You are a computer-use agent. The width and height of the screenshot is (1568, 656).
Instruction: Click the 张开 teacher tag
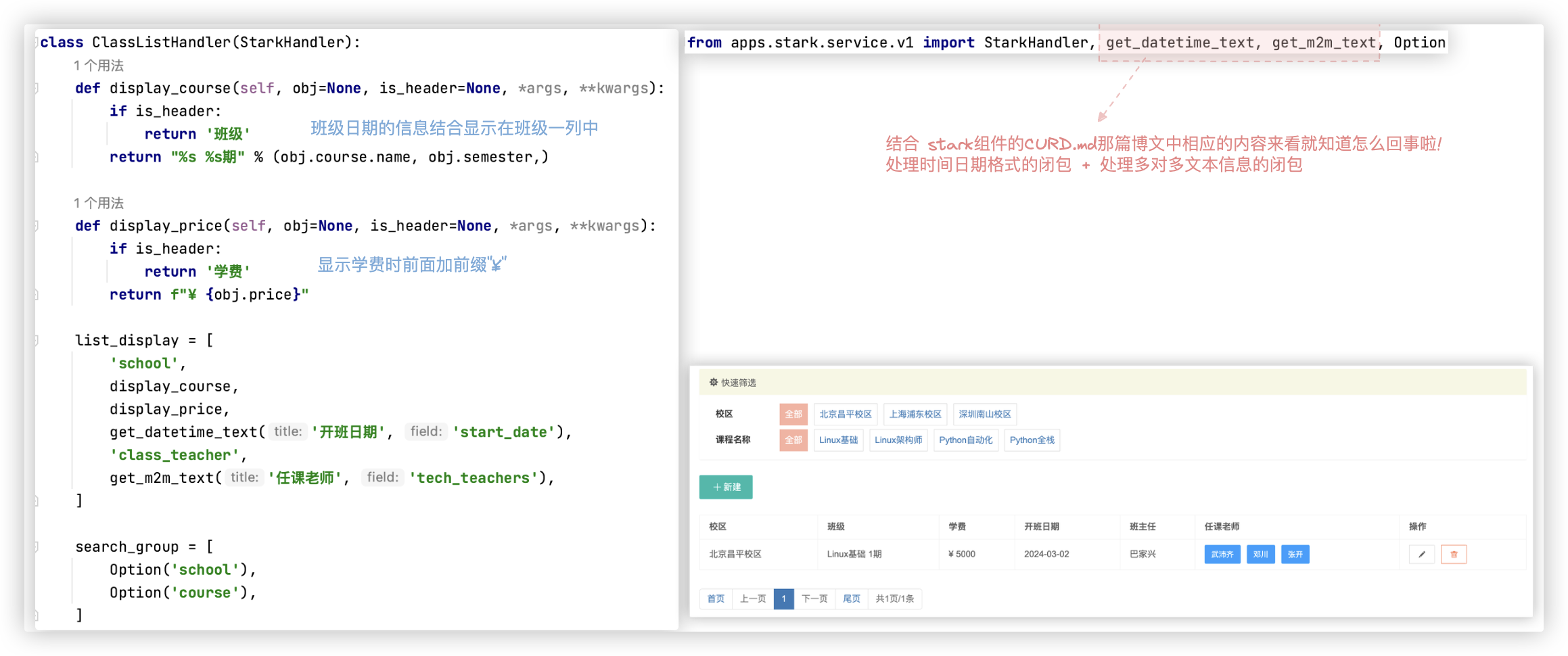1295,555
